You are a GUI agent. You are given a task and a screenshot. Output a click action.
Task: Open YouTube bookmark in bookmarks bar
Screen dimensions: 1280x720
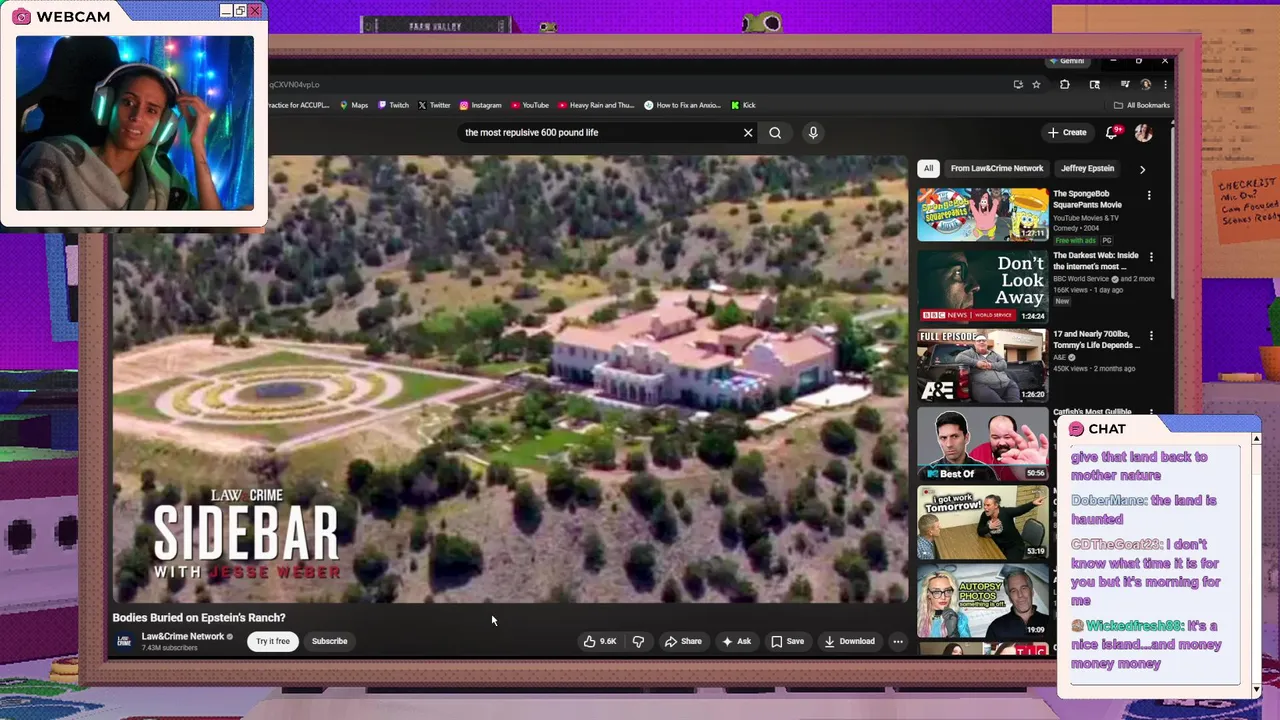coord(530,105)
